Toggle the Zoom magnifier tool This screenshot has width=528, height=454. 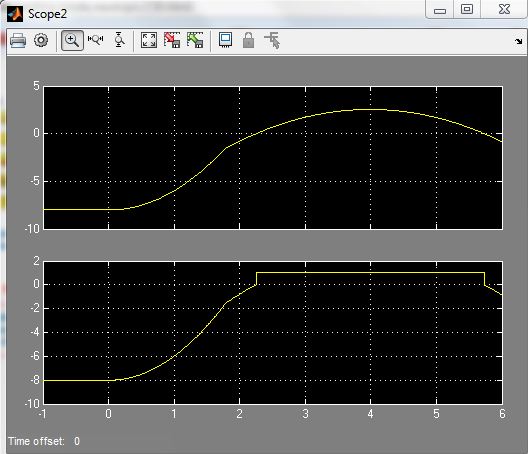(72, 40)
